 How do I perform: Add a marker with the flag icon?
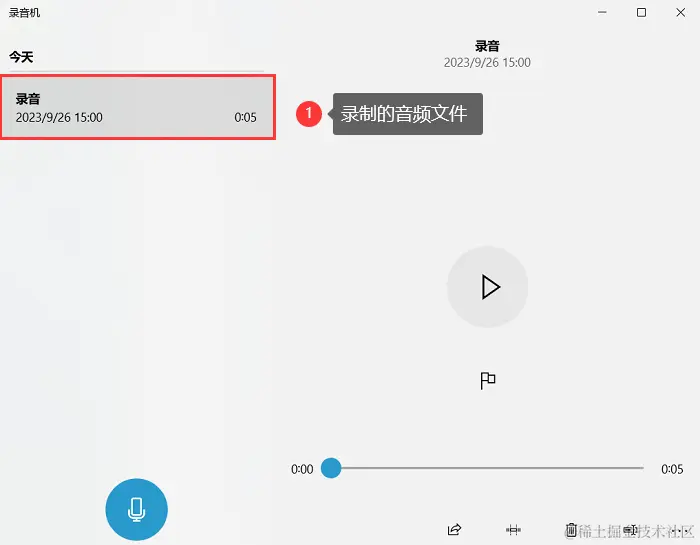point(488,381)
